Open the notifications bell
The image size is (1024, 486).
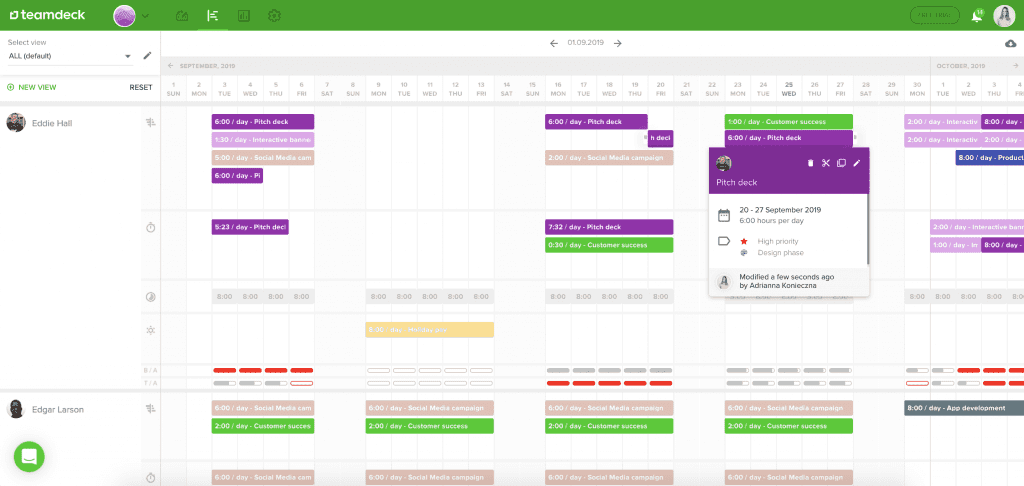pos(977,16)
